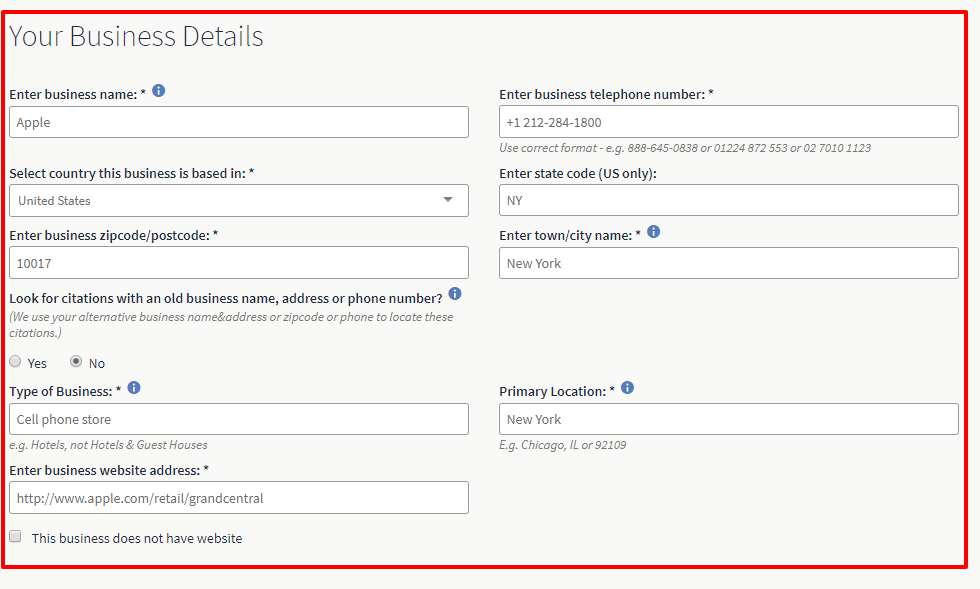Open the United States country dropdown
Screen dimensions: 980x589
click(239, 201)
